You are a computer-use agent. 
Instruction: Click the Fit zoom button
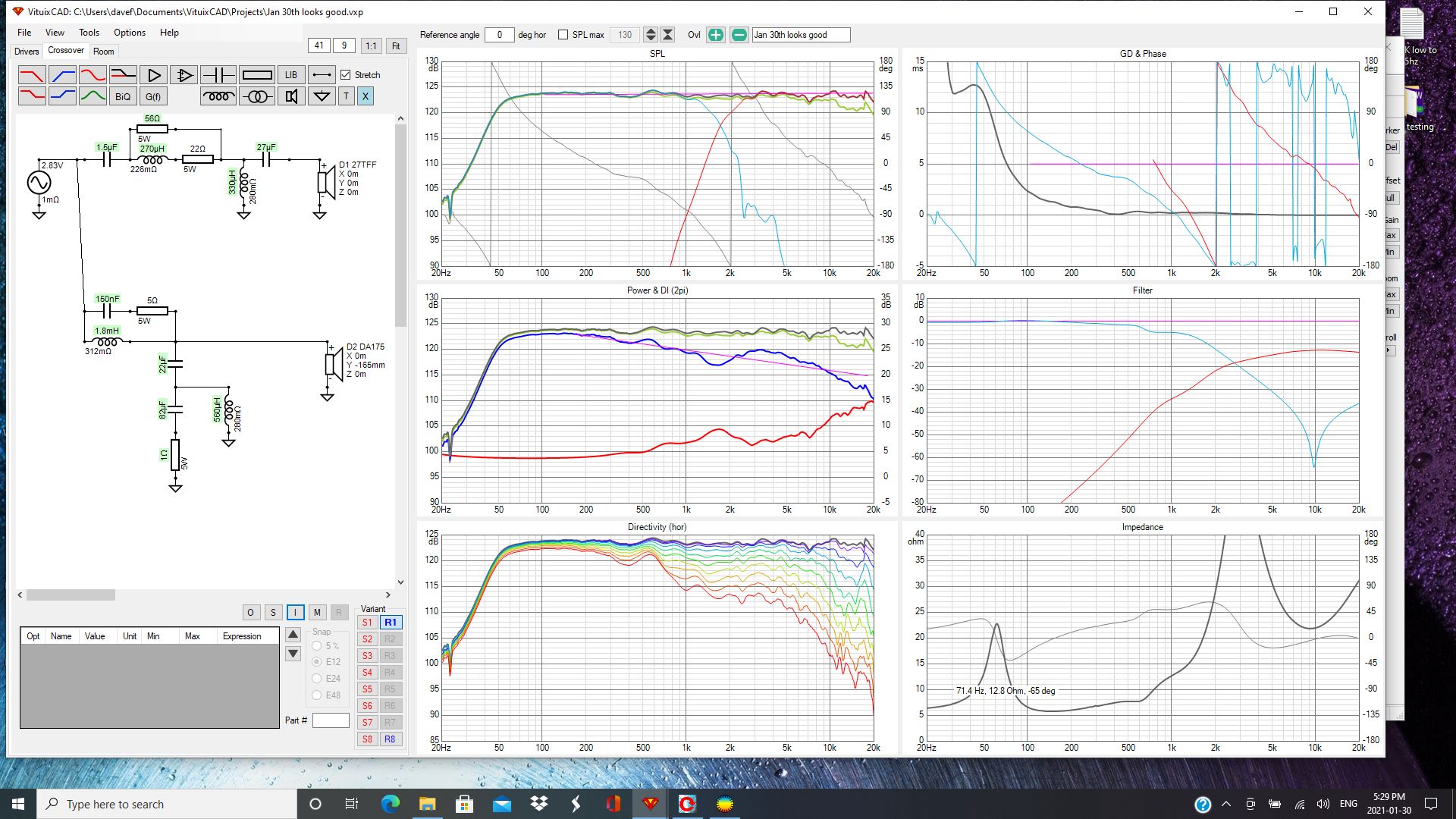(396, 46)
